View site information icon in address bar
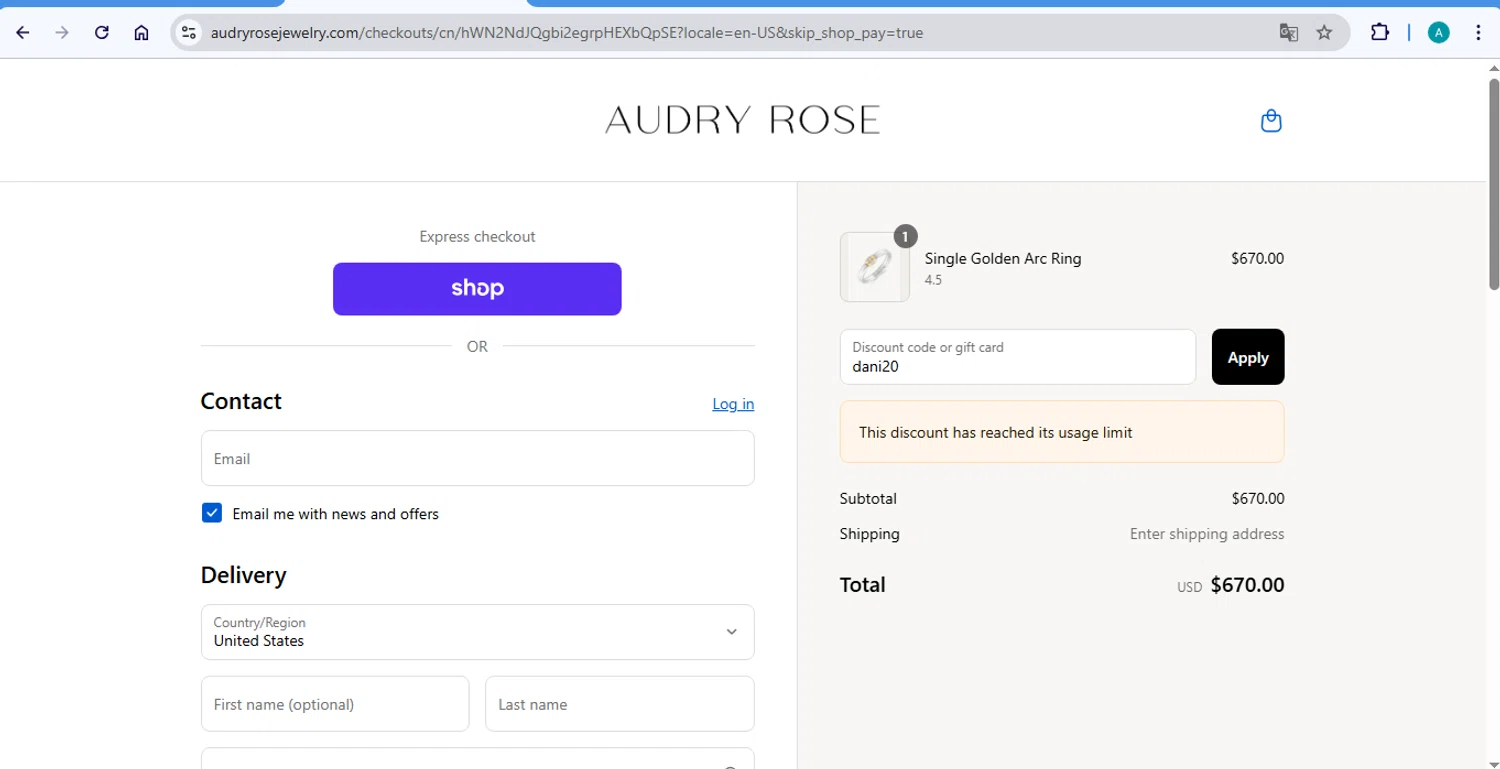 click(189, 32)
